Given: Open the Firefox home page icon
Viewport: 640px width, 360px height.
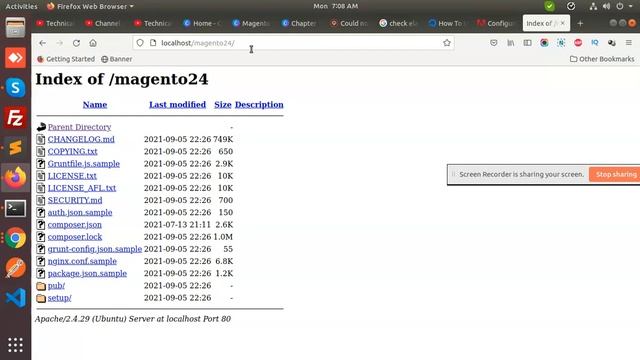Looking at the screenshot, I should 93,43.
